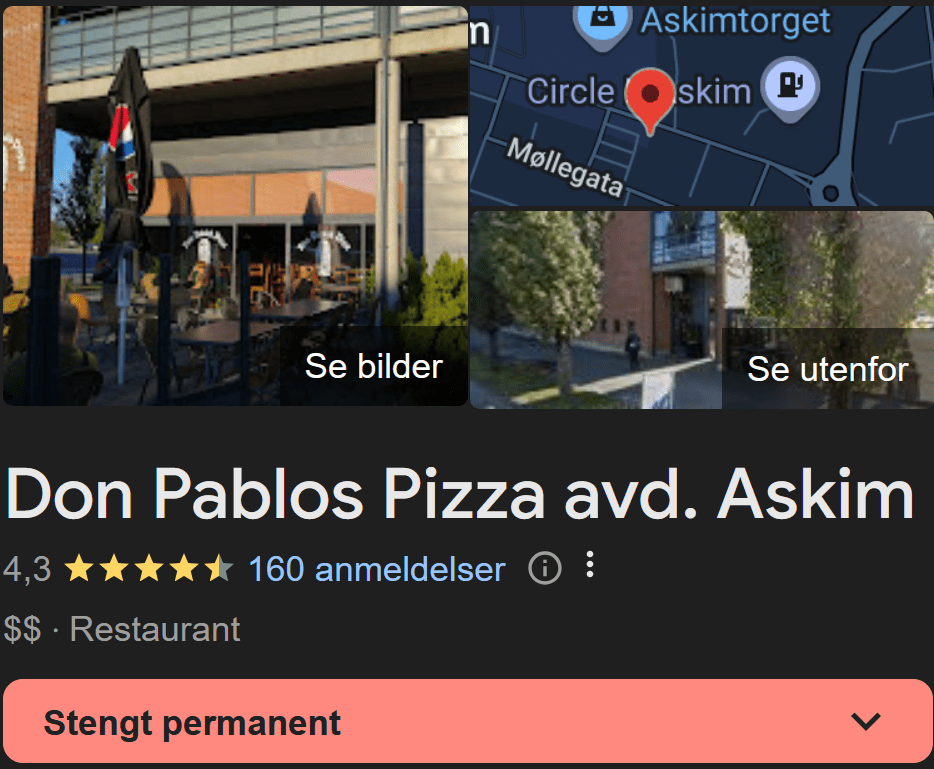Viewport: 934px width, 769px height.
Task: Open the restaurant patio photo
Action: [235, 206]
